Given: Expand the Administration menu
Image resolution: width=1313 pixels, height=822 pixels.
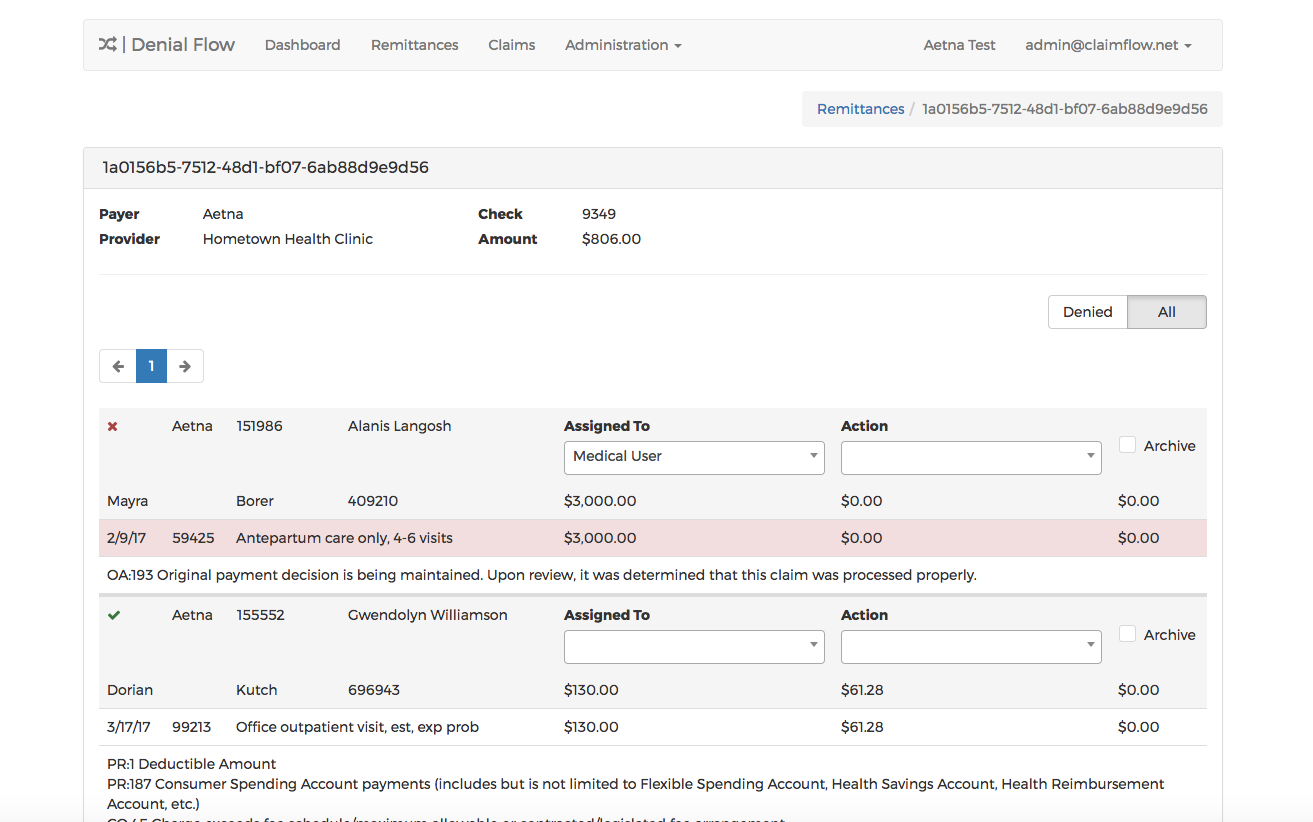Looking at the screenshot, I should click(623, 45).
